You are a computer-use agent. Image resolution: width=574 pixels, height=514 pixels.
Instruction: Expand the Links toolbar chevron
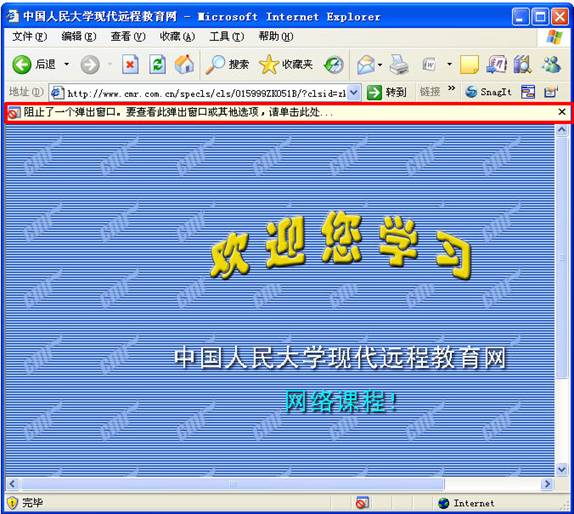pyautogui.click(x=451, y=88)
